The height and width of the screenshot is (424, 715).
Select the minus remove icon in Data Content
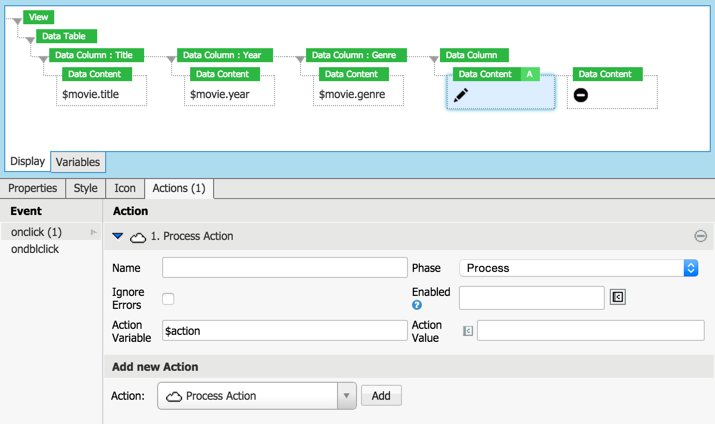coord(580,95)
